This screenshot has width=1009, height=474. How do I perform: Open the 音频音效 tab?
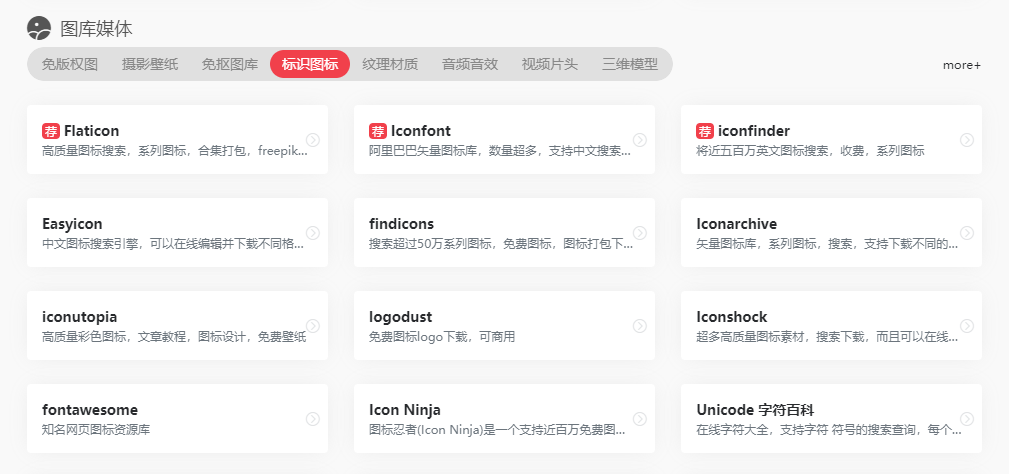click(x=470, y=64)
